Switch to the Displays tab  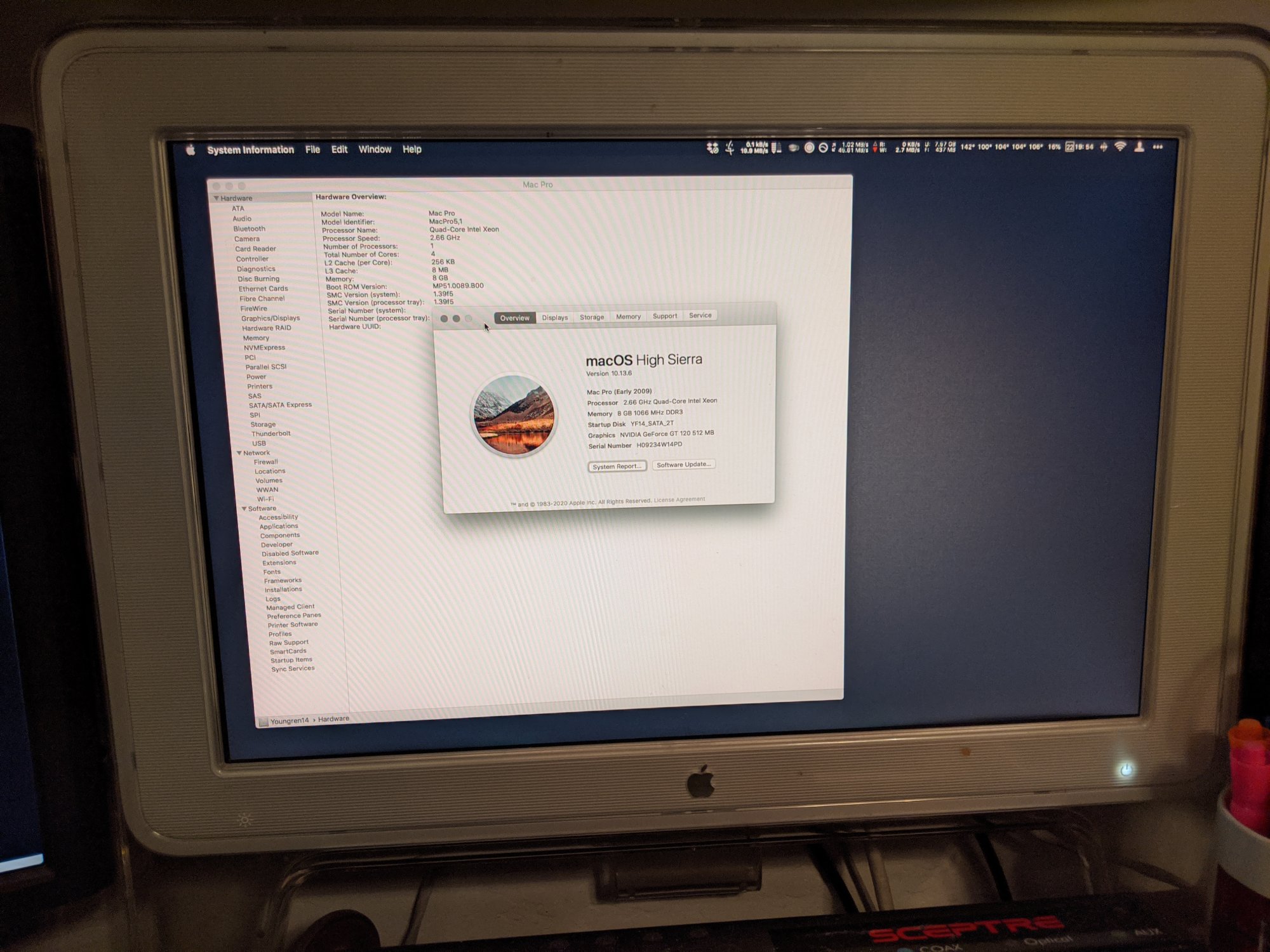click(x=554, y=317)
